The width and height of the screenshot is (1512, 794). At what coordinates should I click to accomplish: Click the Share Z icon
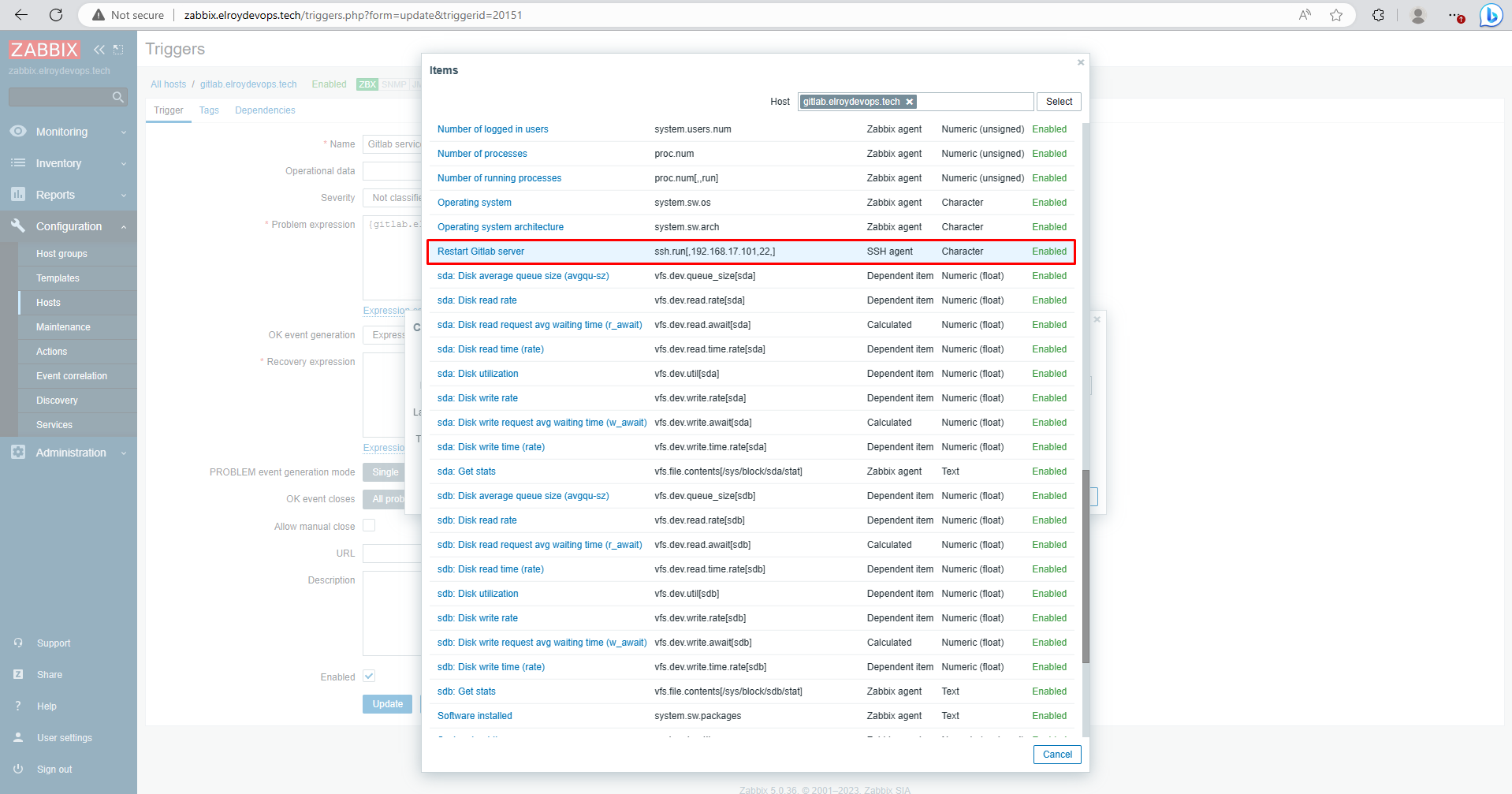(x=18, y=675)
